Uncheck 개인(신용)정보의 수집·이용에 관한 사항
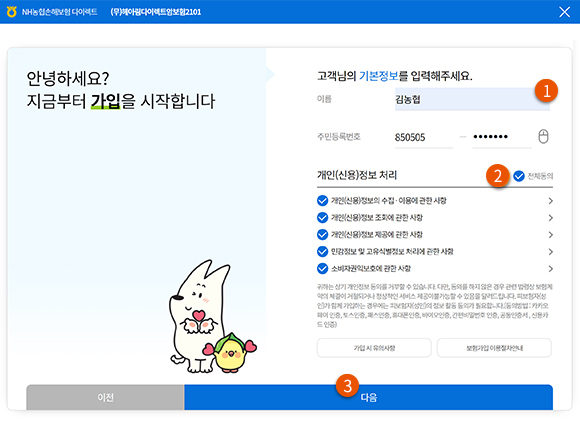Screen dimensions: 580x434 [322, 201]
